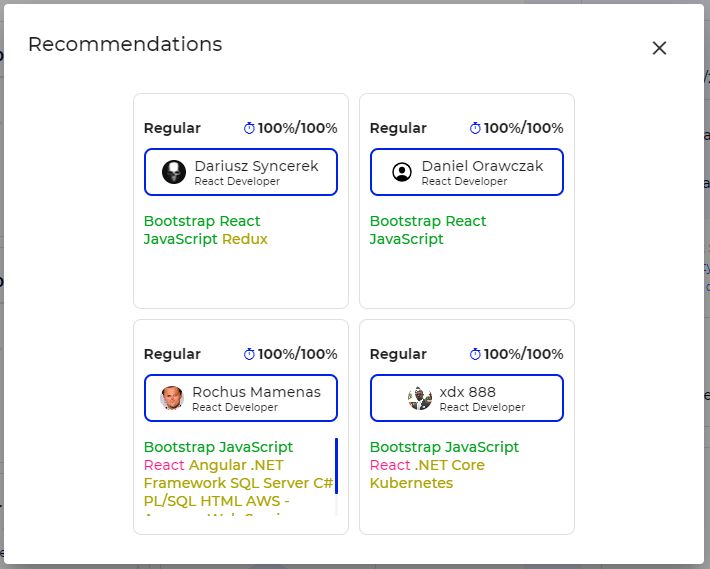This screenshot has width=710, height=569.
Task: Click Rochus Mamenas's avatar photo
Action: click(x=172, y=398)
